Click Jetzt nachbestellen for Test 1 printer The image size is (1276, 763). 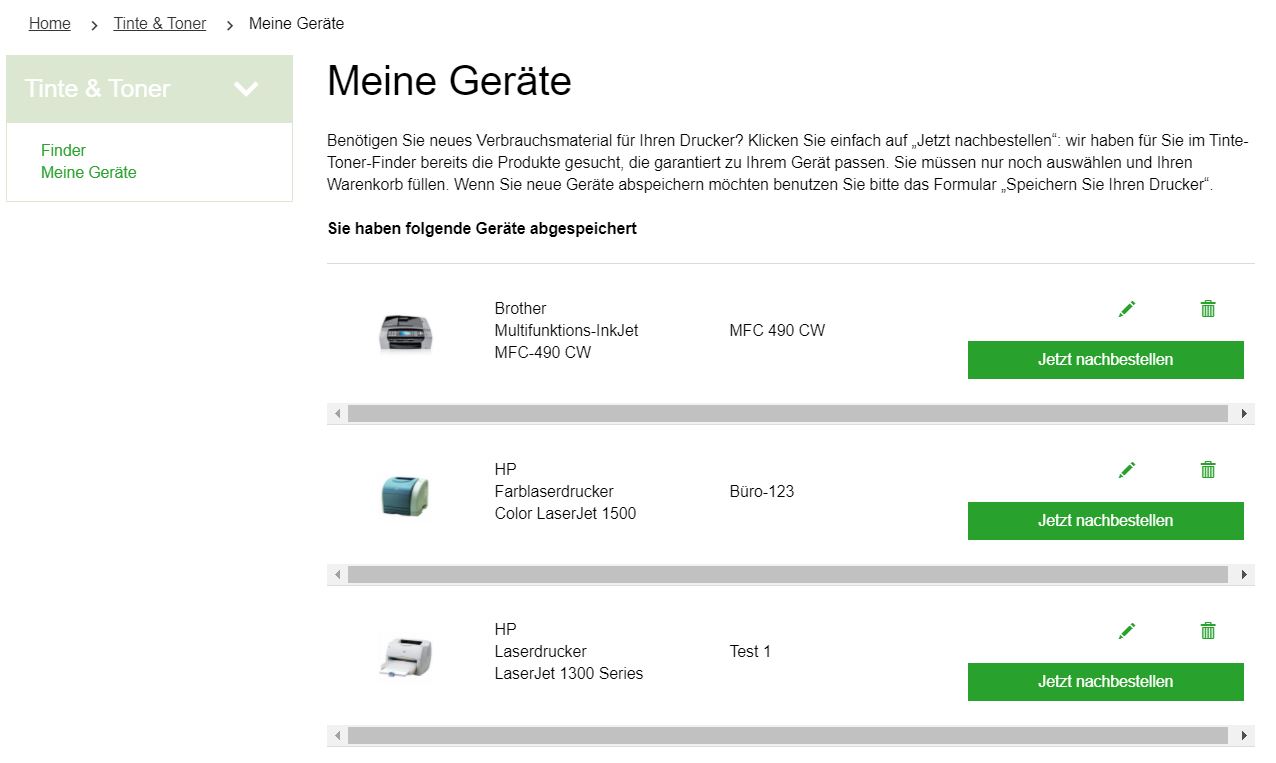[x=1105, y=682]
